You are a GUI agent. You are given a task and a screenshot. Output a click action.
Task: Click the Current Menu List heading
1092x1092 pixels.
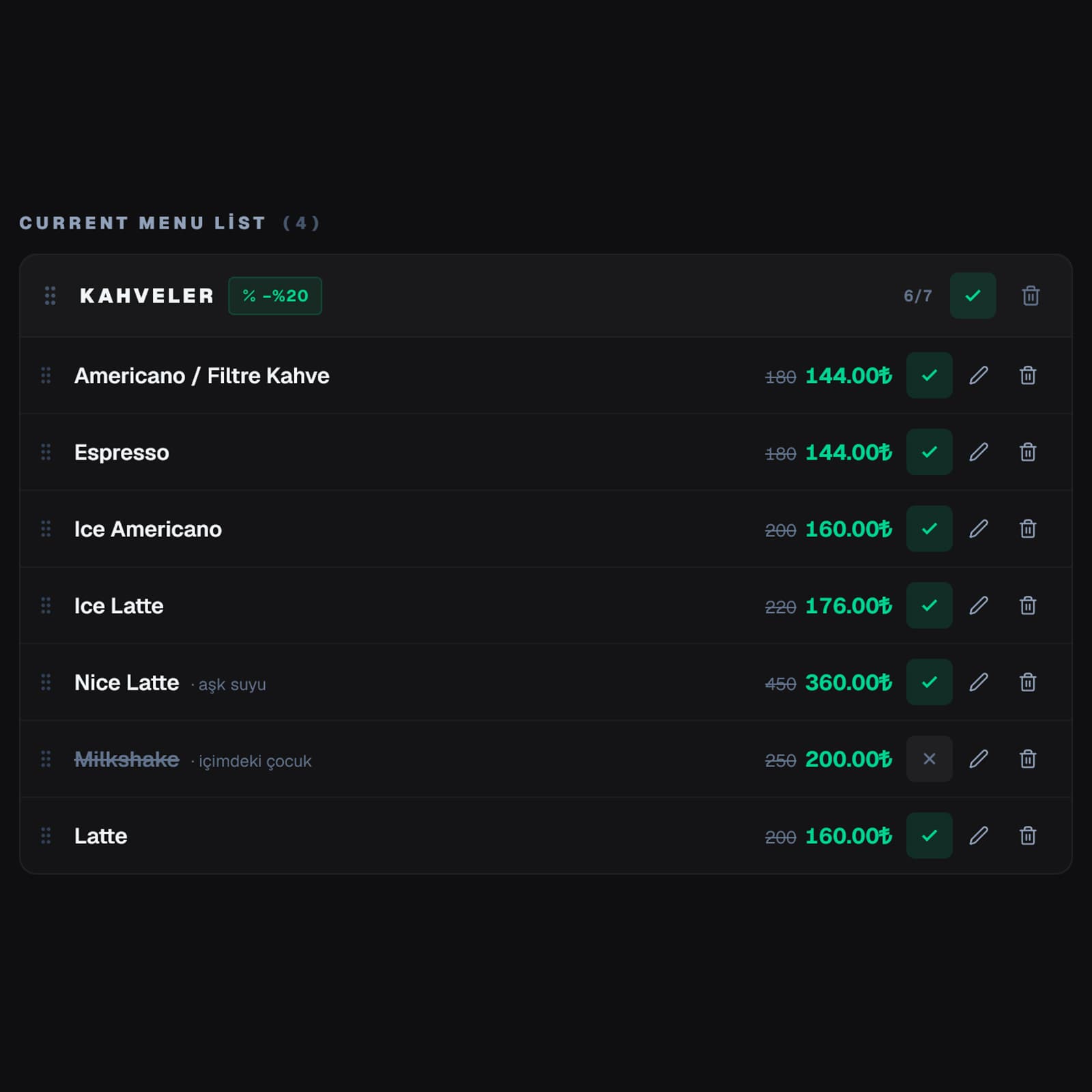142,223
